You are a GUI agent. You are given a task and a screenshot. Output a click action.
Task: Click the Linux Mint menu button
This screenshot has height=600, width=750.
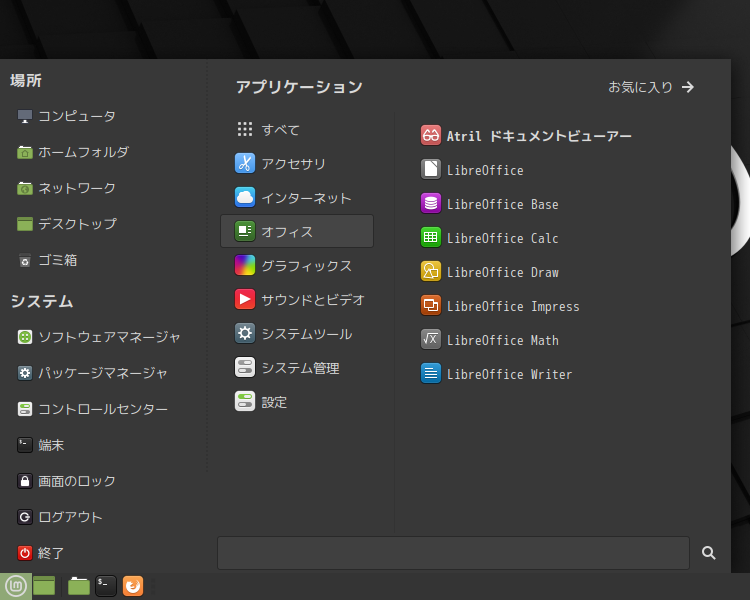tap(16, 586)
